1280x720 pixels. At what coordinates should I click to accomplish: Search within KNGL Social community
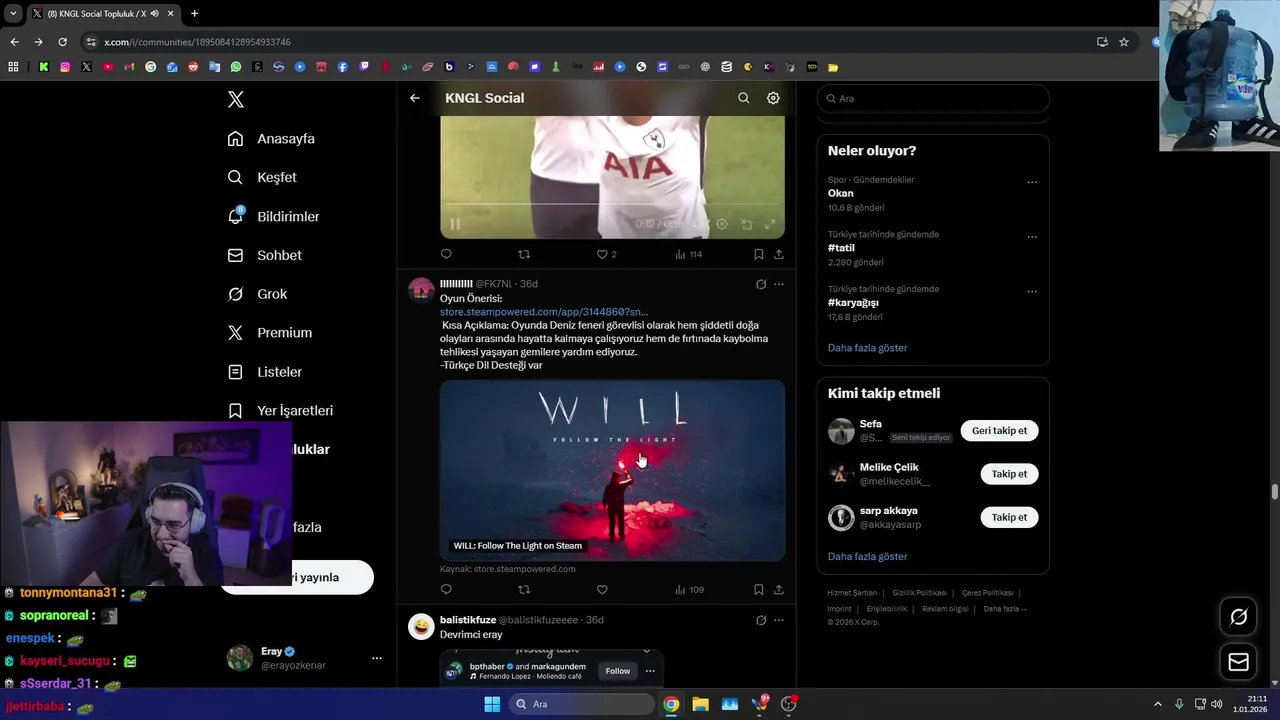click(x=743, y=98)
